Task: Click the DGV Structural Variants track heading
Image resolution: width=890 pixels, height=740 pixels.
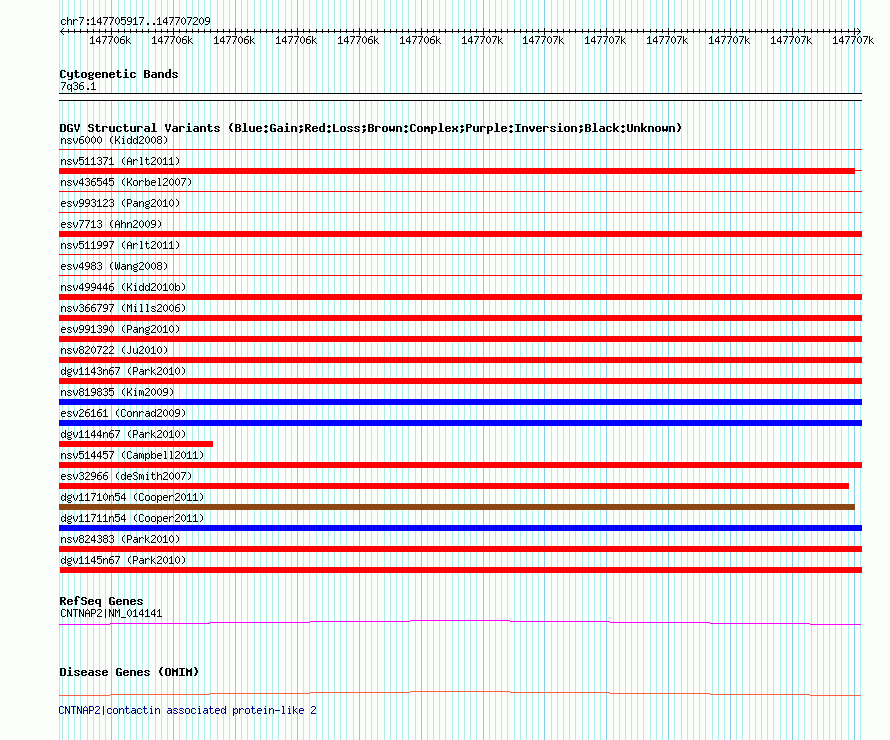Action: coord(371,128)
